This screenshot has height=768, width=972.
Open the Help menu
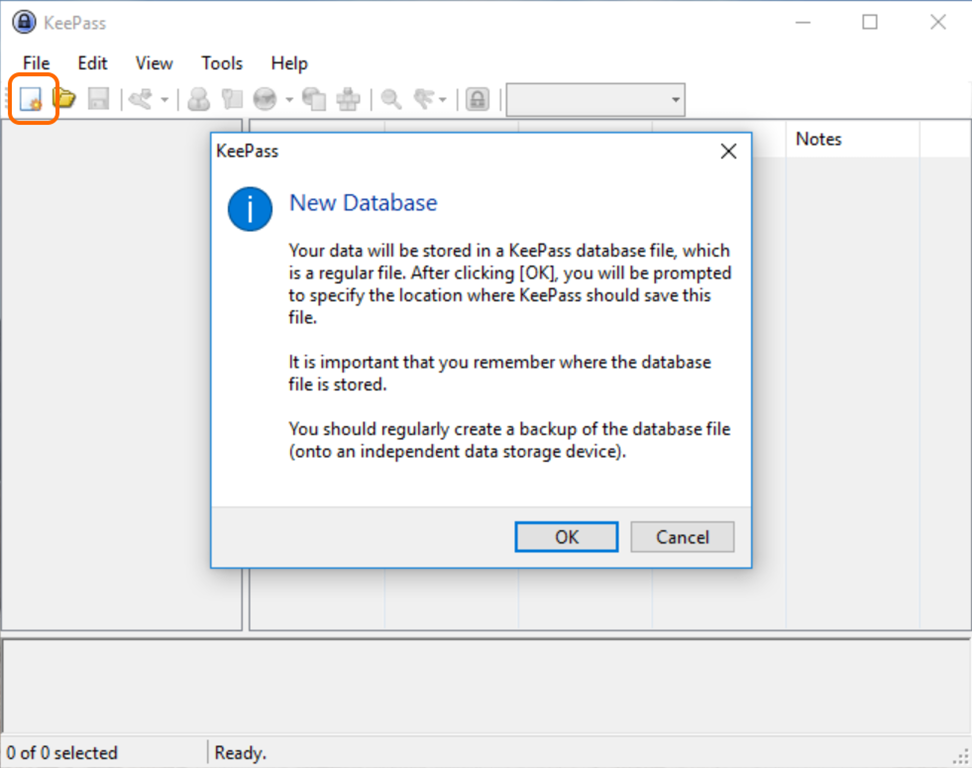[x=289, y=63]
